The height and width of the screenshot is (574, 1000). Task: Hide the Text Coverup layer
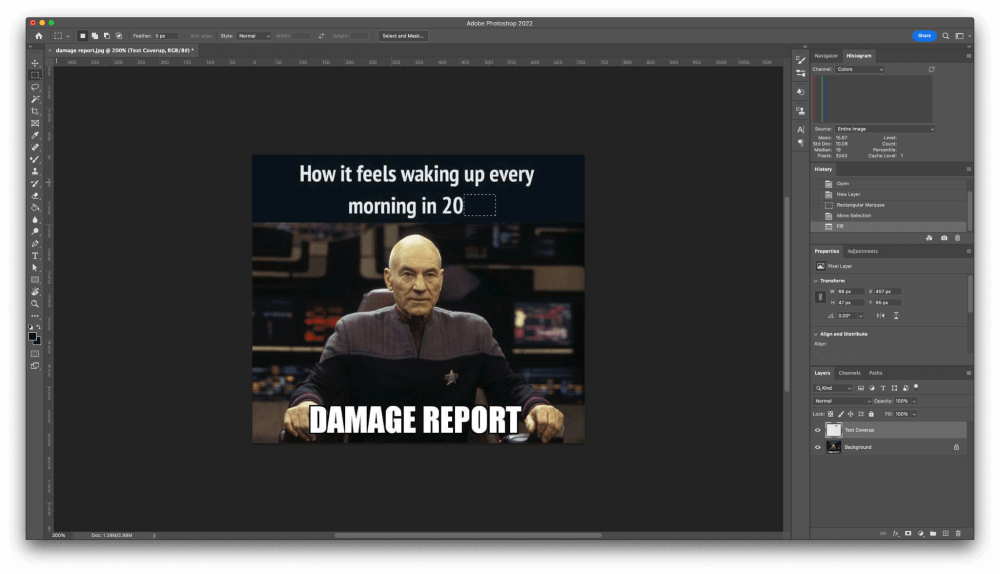(817, 430)
